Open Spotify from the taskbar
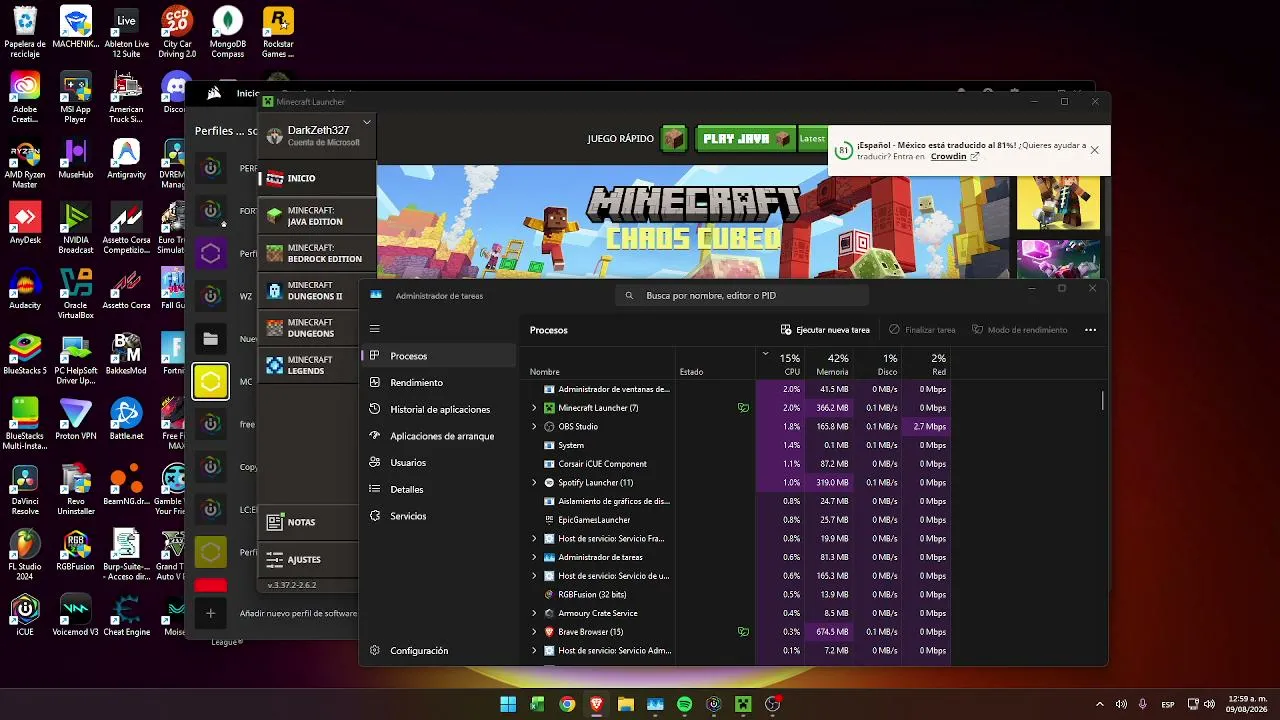Screen dimensions: 1280x720 coord(684,704)
